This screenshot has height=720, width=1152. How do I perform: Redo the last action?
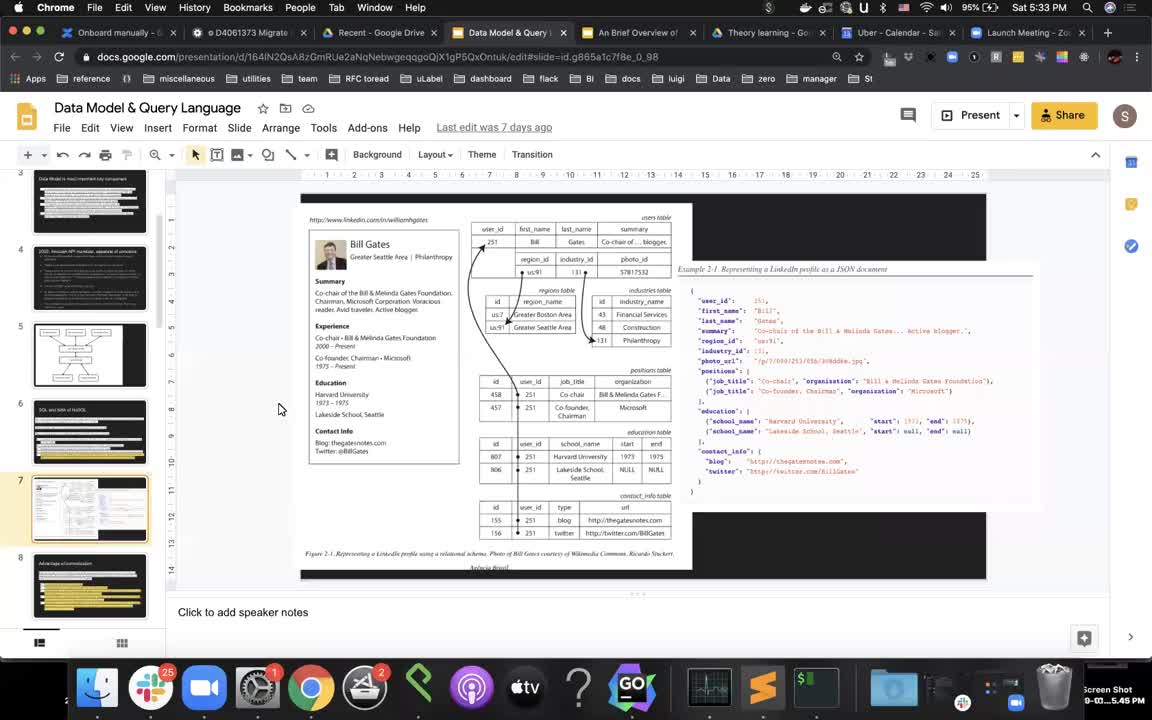[x=84, y=155]
